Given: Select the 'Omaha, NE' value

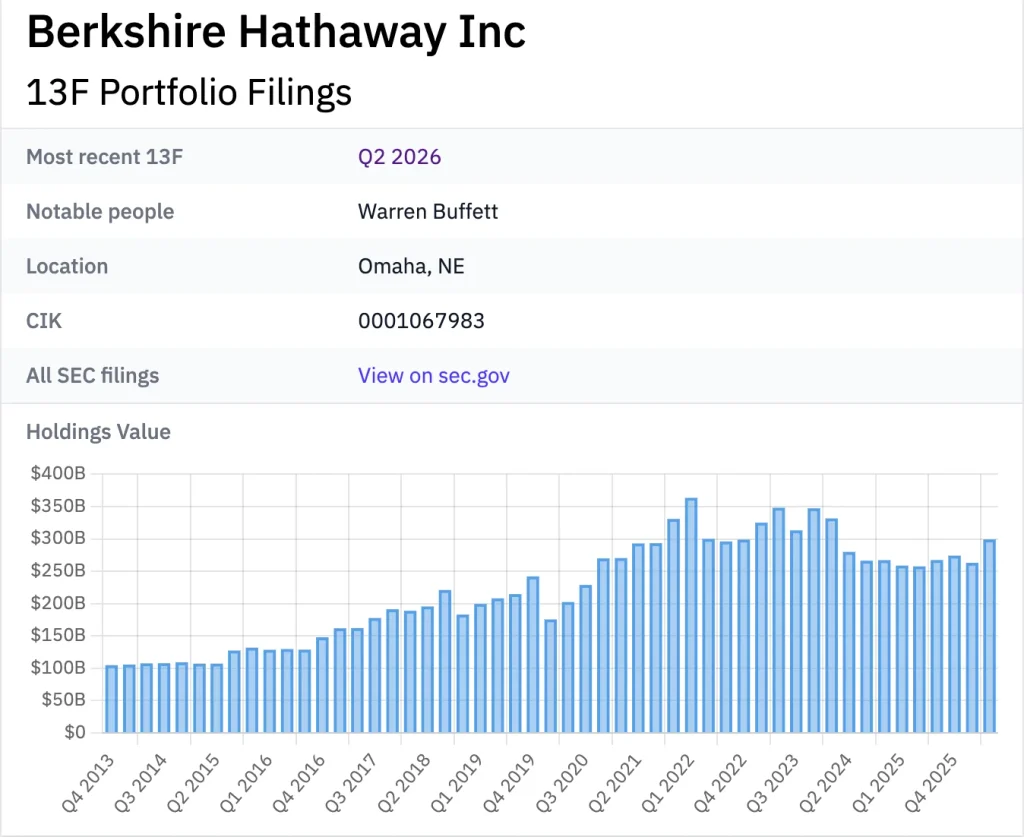Looking at the screenshot, I should coord(411,266).
